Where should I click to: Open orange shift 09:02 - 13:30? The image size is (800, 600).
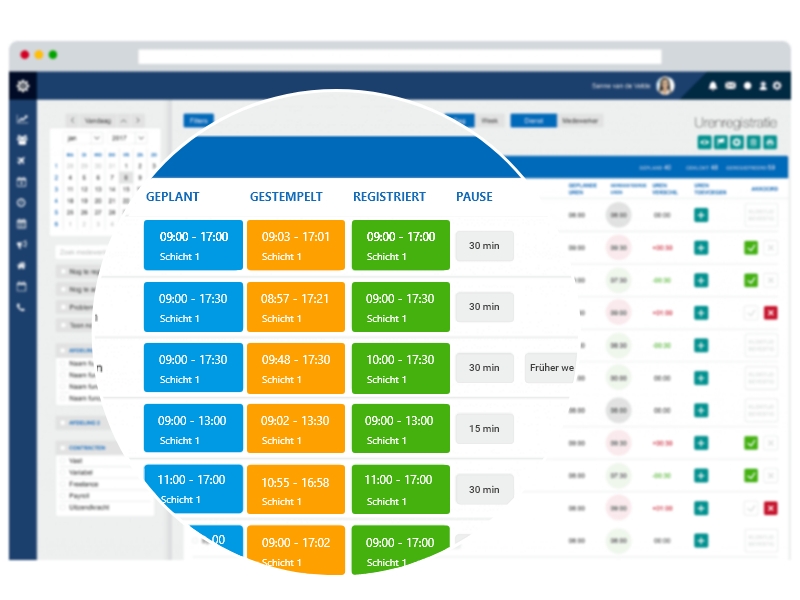(296, 429)
